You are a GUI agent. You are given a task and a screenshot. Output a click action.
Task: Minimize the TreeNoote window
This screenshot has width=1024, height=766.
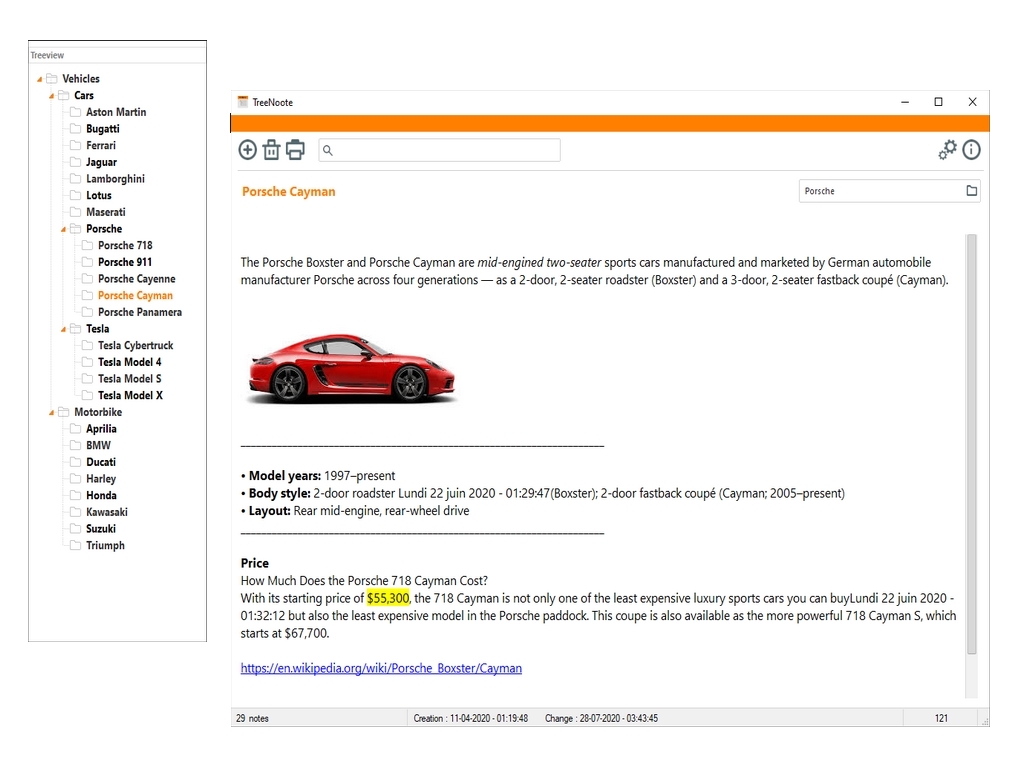(x=905, y=102)
